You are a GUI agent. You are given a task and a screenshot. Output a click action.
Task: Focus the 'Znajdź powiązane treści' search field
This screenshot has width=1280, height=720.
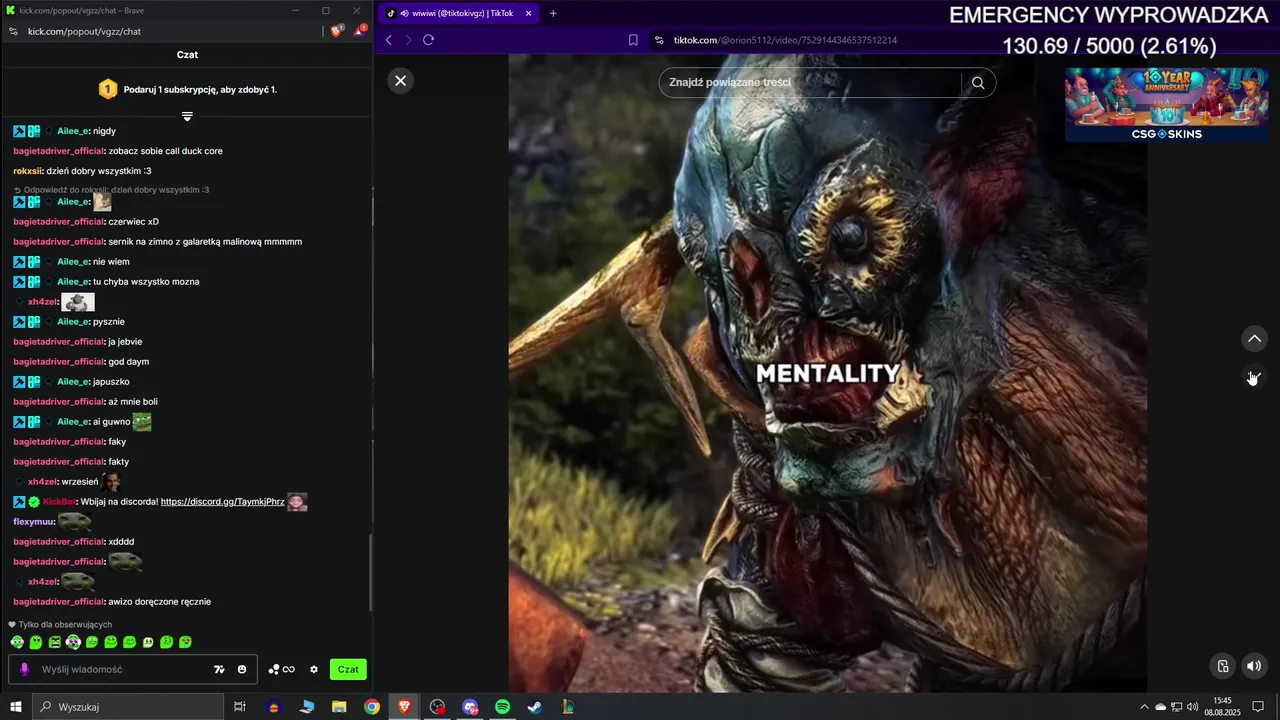pyautogui.click(x=810, y=82)
